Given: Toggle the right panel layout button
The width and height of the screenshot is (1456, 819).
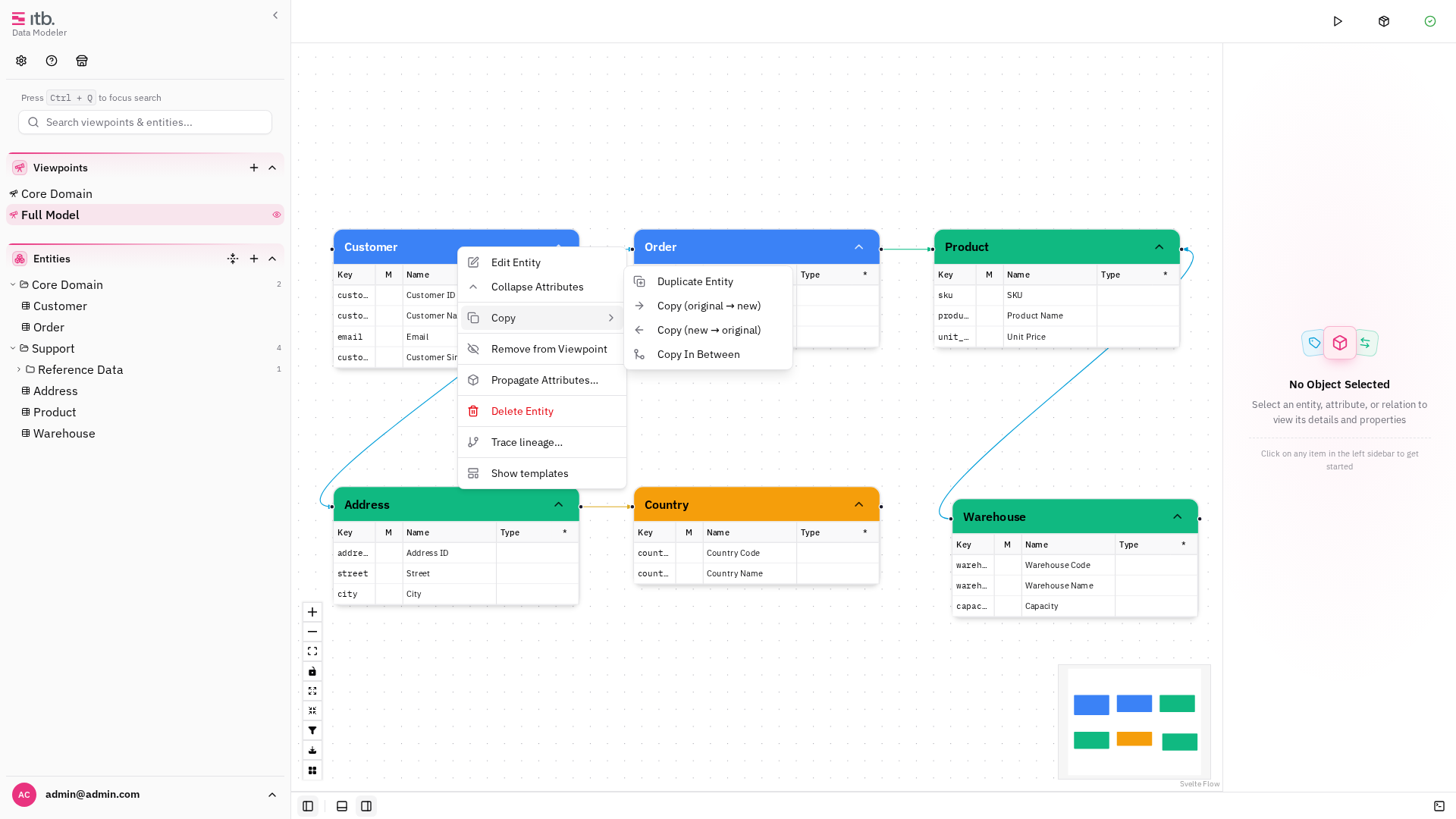Looking at the screenshot, I should point(366,806).
